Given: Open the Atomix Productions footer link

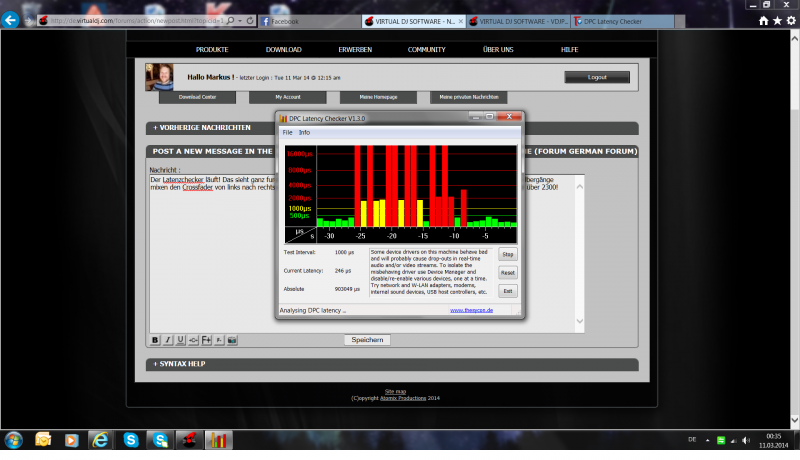Looking at the screenshot, I should (x=403, y=398).
